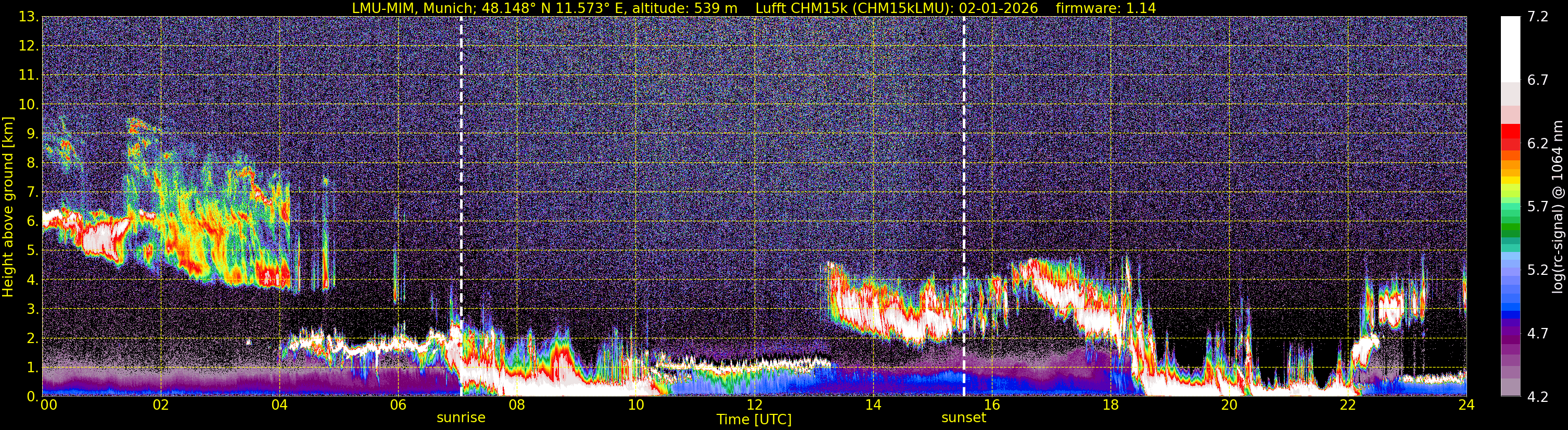The width and height of the screenshot is (1568, 430).
Task: Click the "10." height axis tick label
Action: pos(29,104)
